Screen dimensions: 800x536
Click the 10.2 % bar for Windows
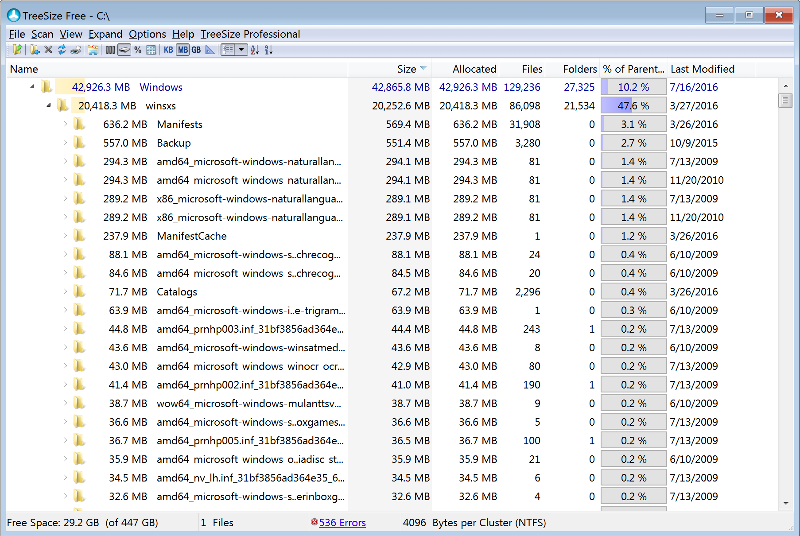pyautogui.click(x=633, y=87)
